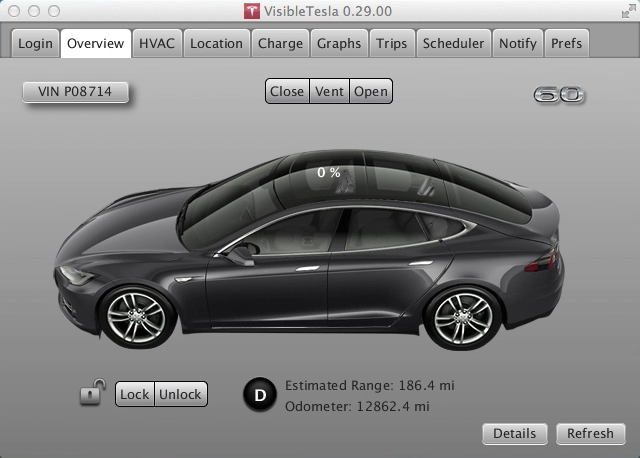Click the Tesla logo in title bar
The width and height of the screenshot is (640, 458).
[x=252, y=11]
